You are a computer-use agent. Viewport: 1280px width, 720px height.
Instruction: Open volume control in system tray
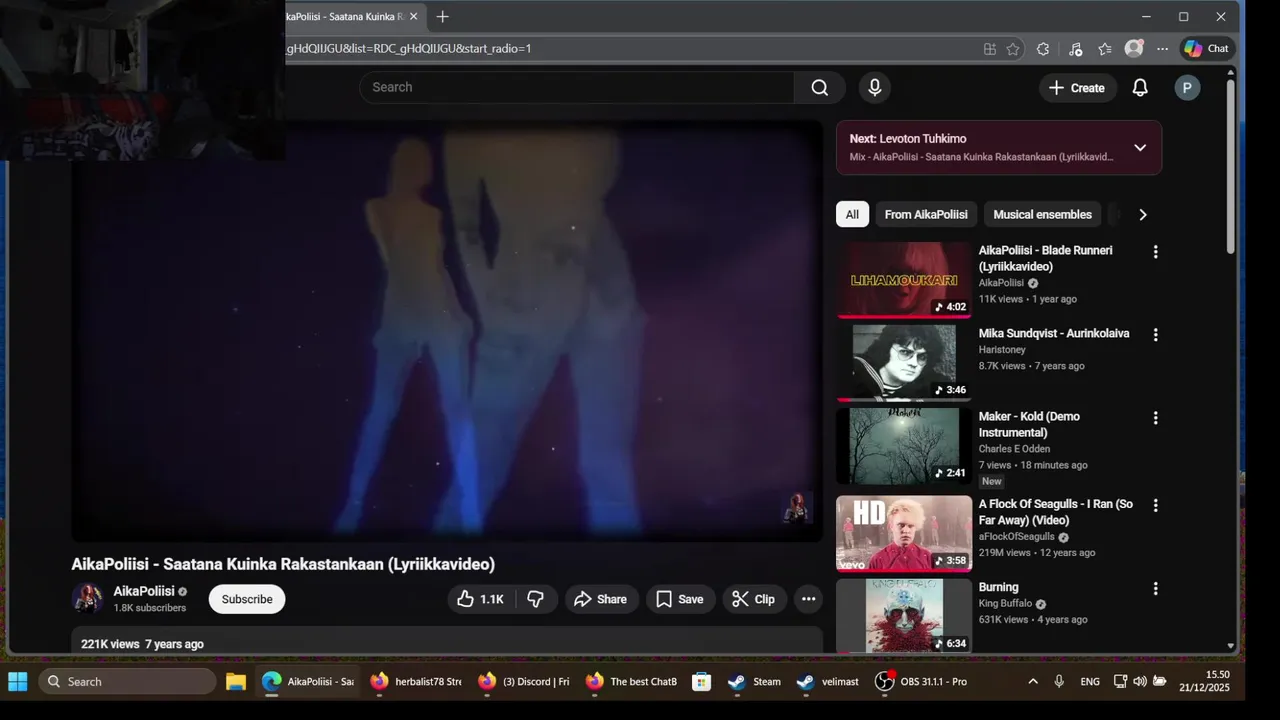pos(1140,682)
